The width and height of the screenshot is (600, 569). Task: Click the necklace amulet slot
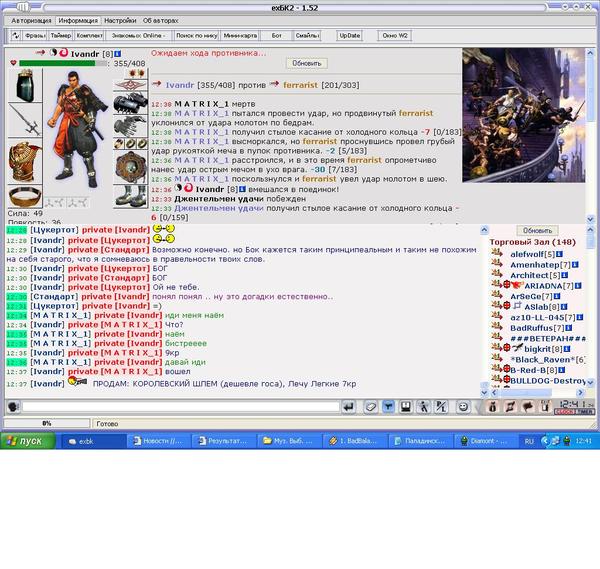(x=130, y=84)
